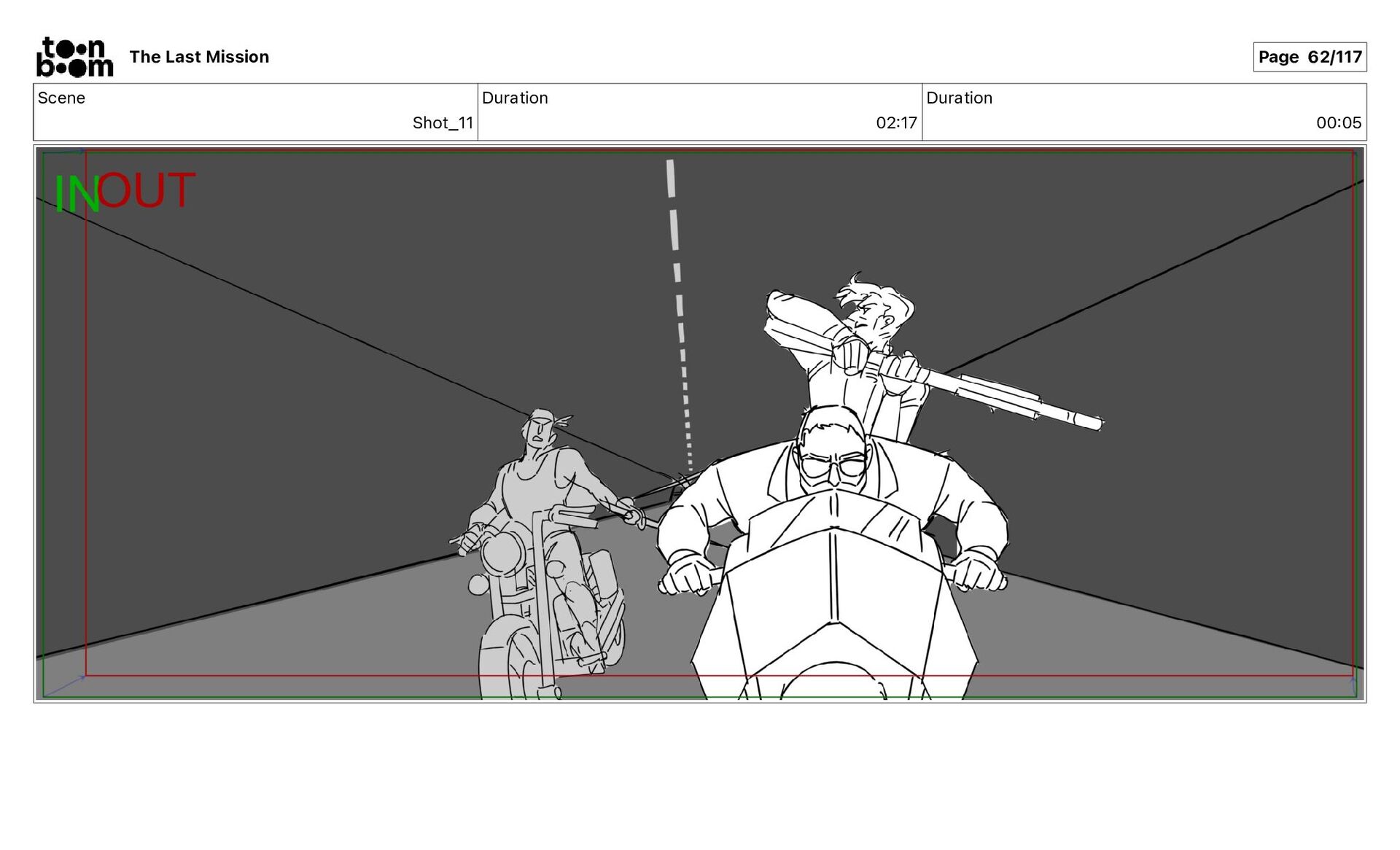Click the first 'Duration' header beside Scene

515,98
